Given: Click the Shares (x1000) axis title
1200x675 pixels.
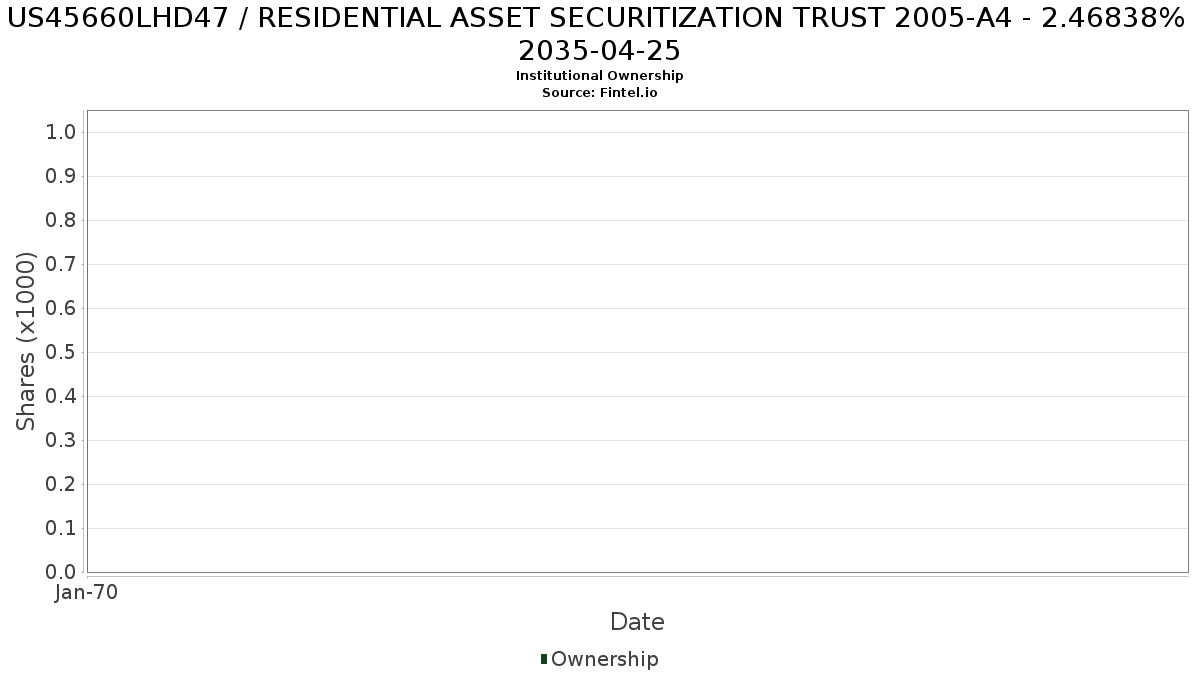Looking at the screenshot, I should 26,342.
